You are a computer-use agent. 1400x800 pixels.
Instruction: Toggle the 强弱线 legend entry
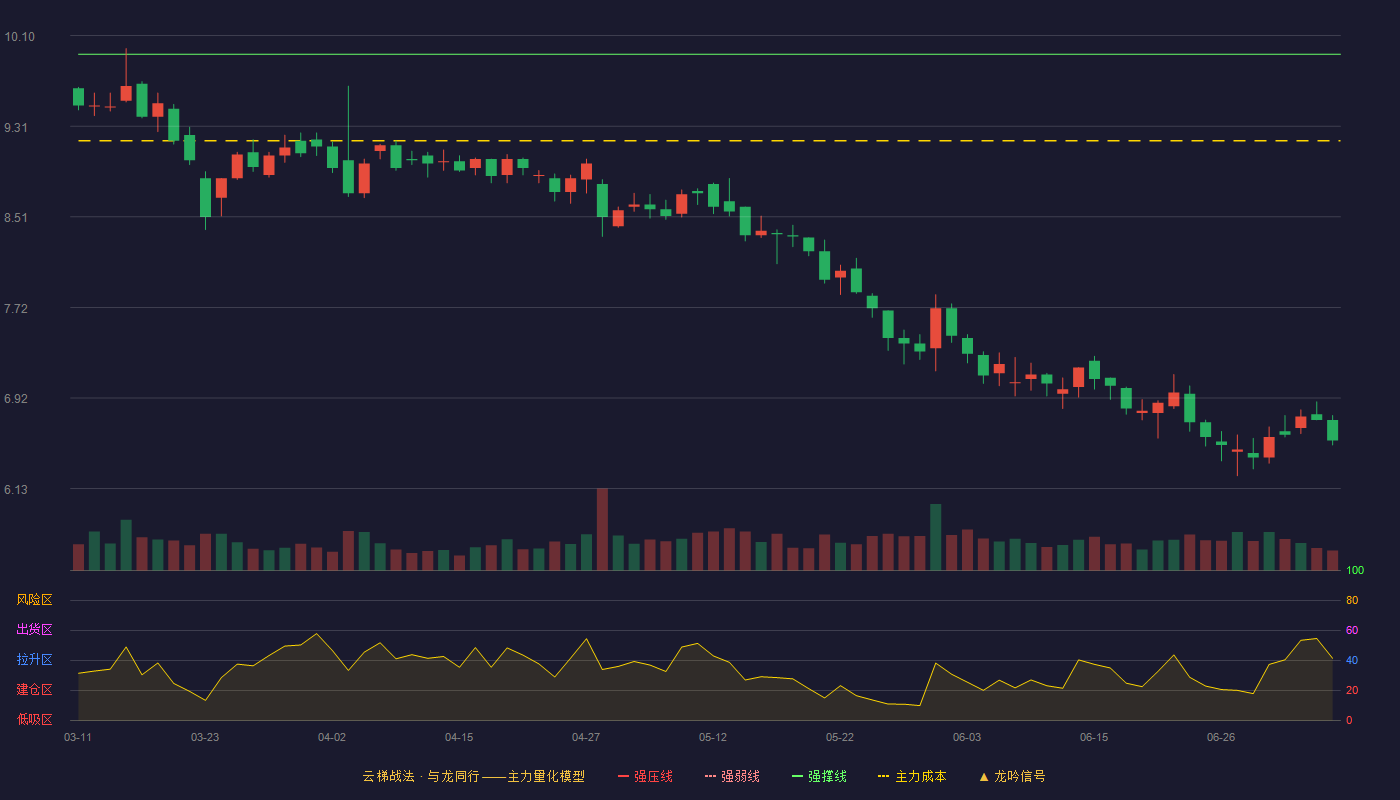click(732, 776)
